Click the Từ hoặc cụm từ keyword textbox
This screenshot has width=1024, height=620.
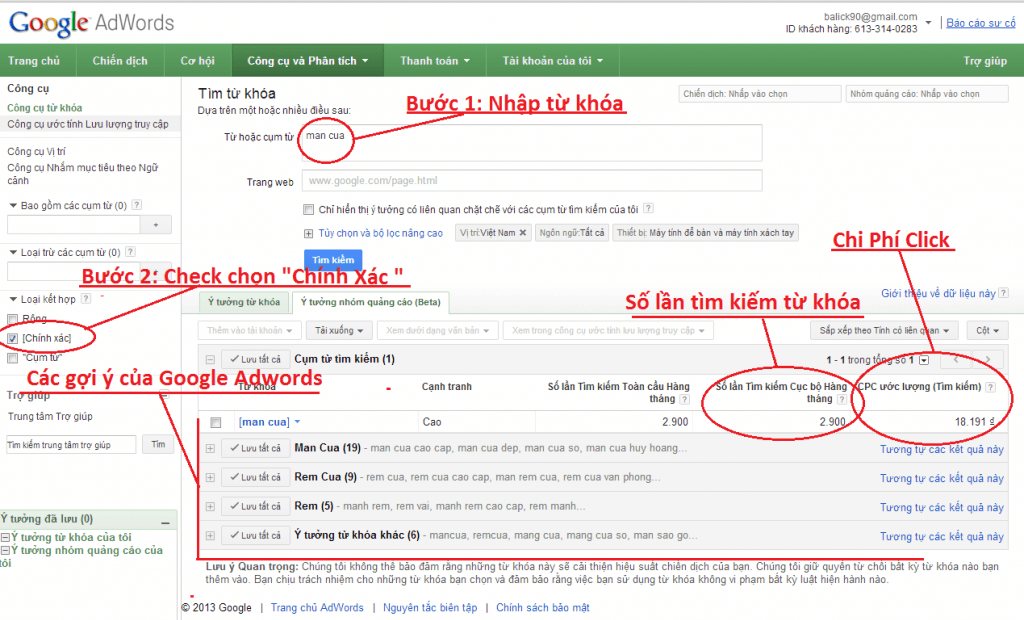(532, 142)
